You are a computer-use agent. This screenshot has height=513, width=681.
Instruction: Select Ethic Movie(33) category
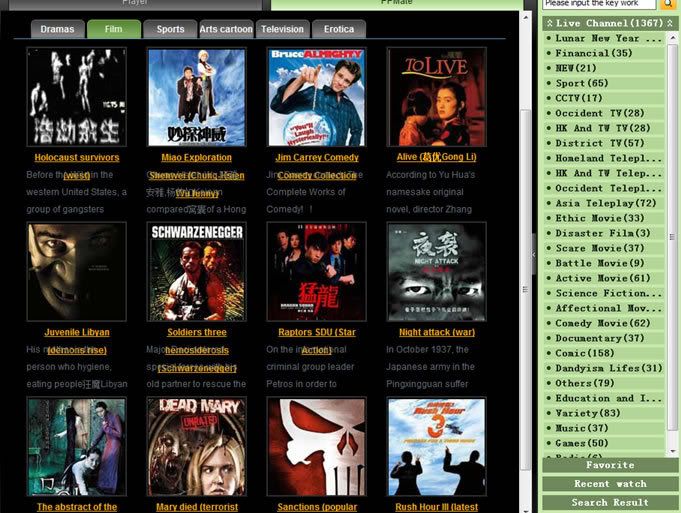604,218
